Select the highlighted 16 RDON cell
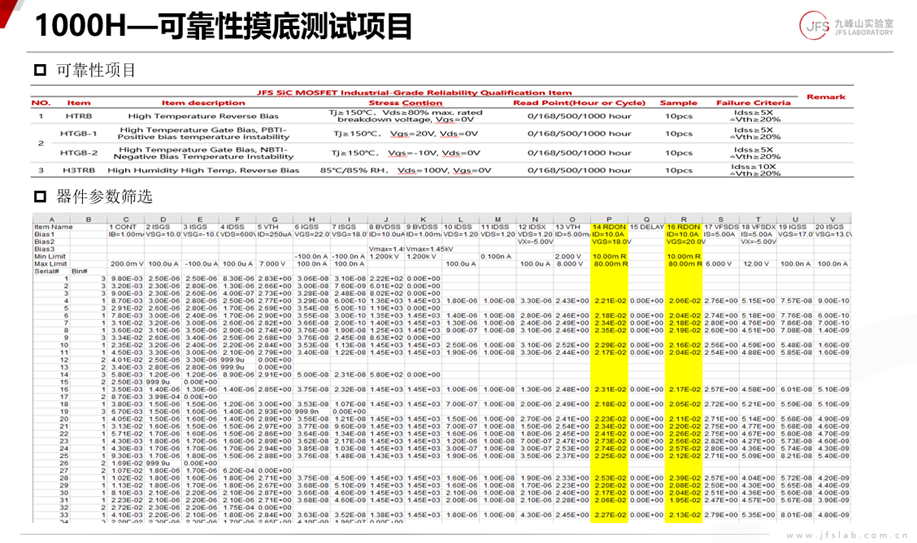917x543 pixels. (684, 227)
